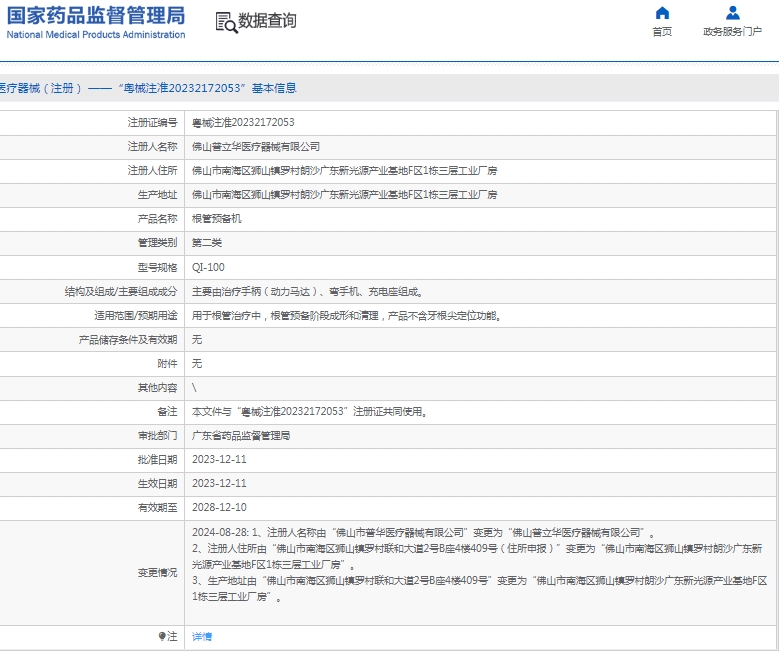Click 2023-12-11 in the 生效日期 row

[x=219, y=483]
